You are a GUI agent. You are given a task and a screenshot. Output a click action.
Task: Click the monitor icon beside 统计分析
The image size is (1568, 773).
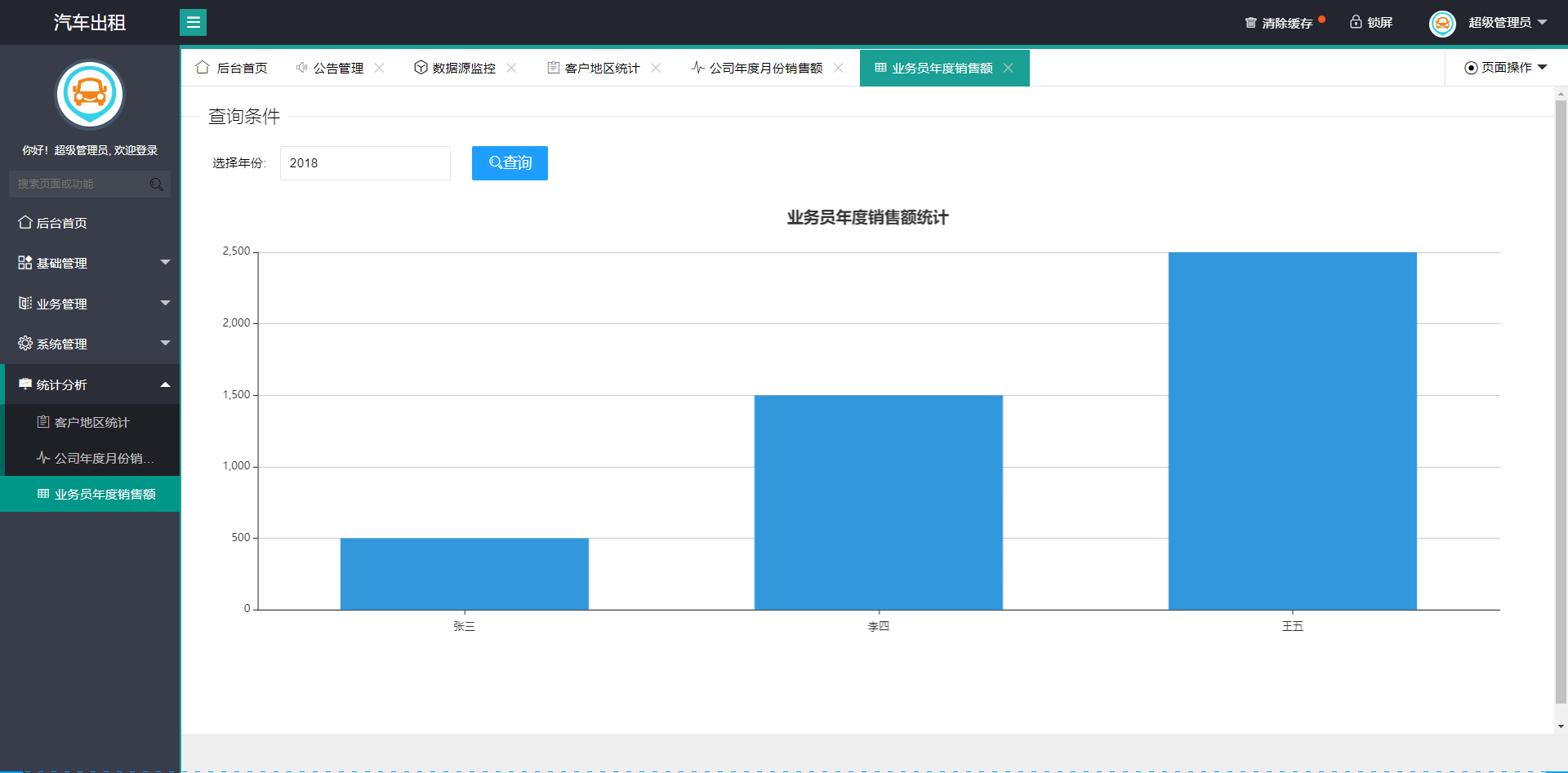pyautogui.click(x=25, y=384)
